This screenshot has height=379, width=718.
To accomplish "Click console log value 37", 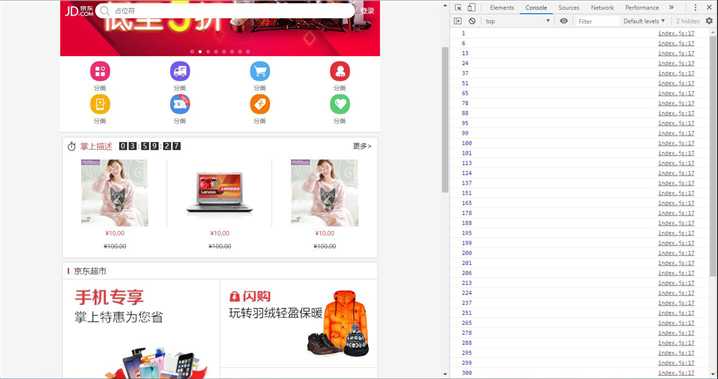I will (465, 73).
